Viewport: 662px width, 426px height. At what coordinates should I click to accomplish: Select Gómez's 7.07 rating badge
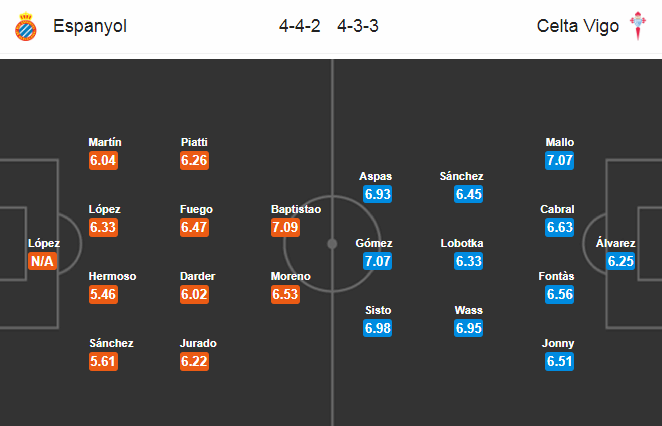(x=377, y=261)
